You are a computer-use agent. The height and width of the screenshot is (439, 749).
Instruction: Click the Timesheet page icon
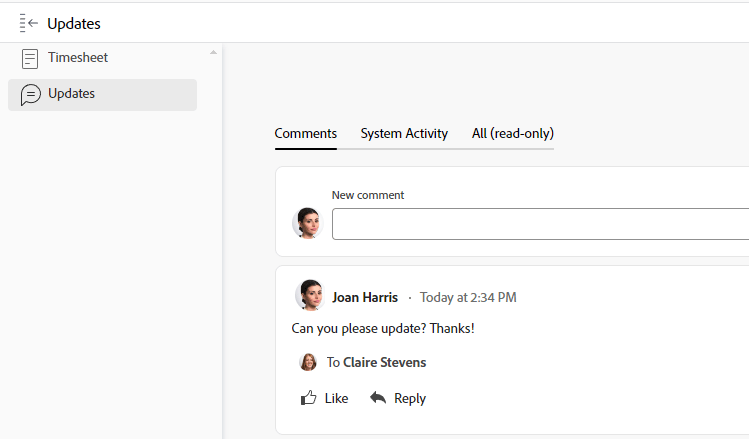click(30, 59)
